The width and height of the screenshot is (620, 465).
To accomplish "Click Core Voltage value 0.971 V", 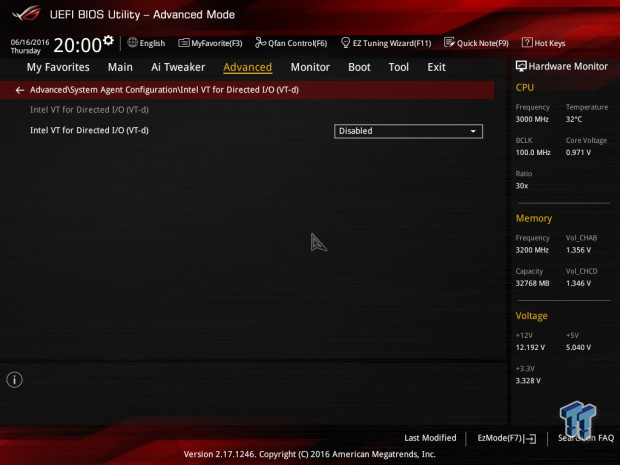I will point(578,152).
